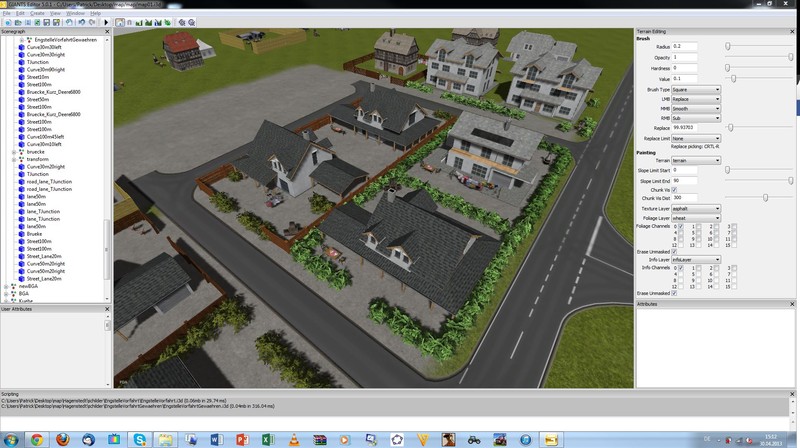Open the Help menu
This screenshot has width=800, height=448.
[95, 13]
